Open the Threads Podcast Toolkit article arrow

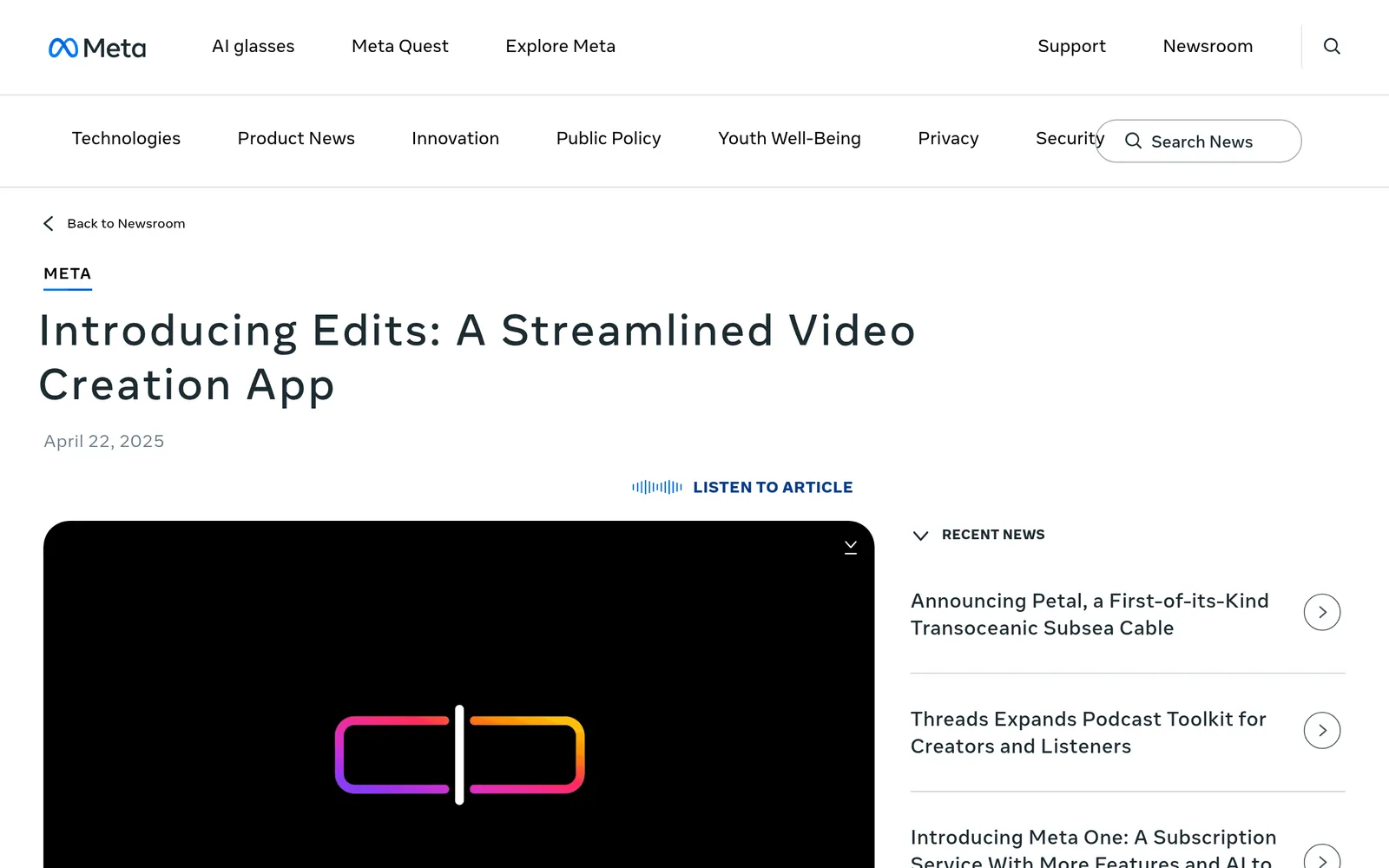coord(1322,730)
